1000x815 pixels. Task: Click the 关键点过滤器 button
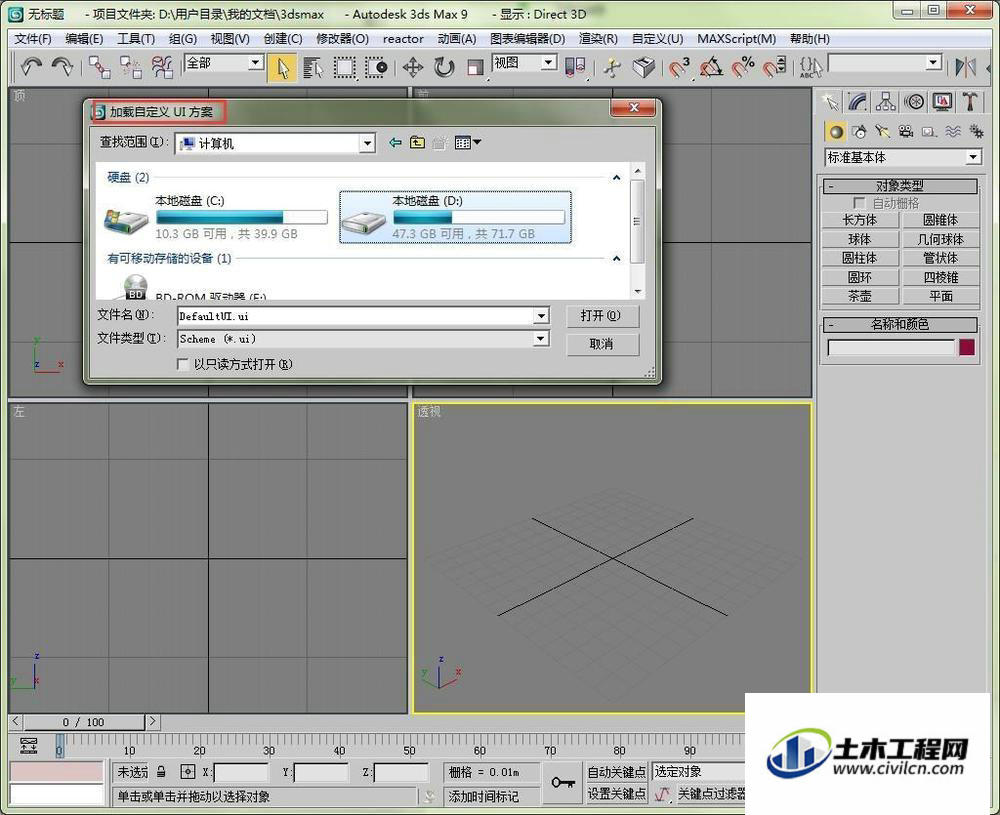tap(711, 794)
